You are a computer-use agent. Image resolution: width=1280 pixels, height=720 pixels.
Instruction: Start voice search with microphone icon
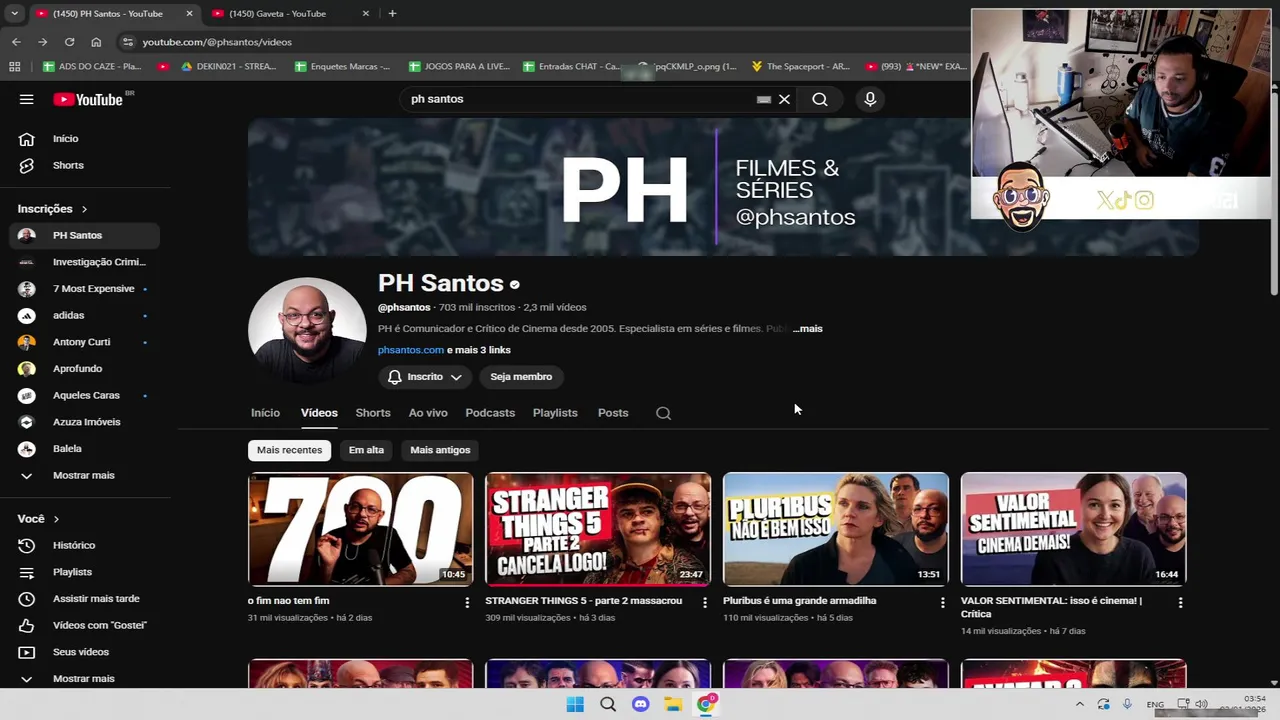(870, 99)
